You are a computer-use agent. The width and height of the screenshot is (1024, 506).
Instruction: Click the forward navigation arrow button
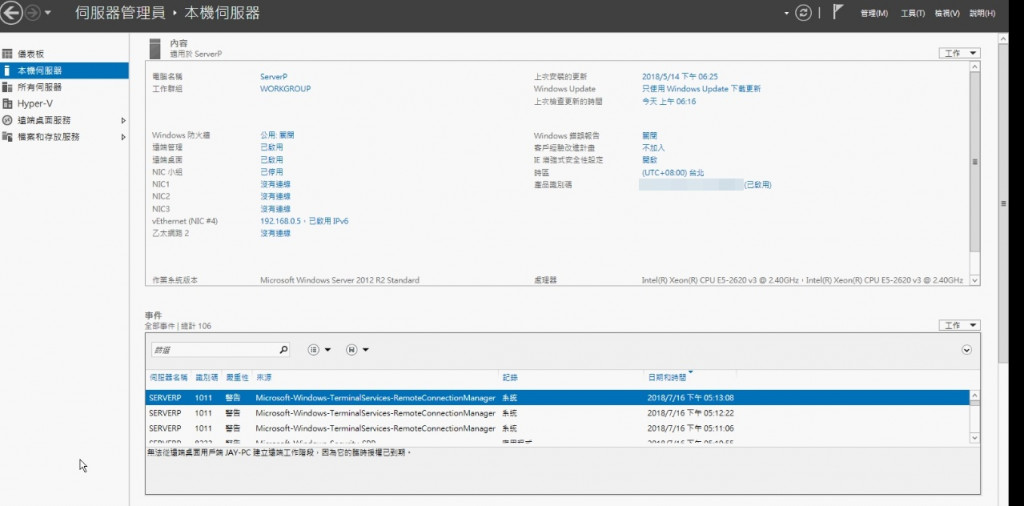point(33,12)
